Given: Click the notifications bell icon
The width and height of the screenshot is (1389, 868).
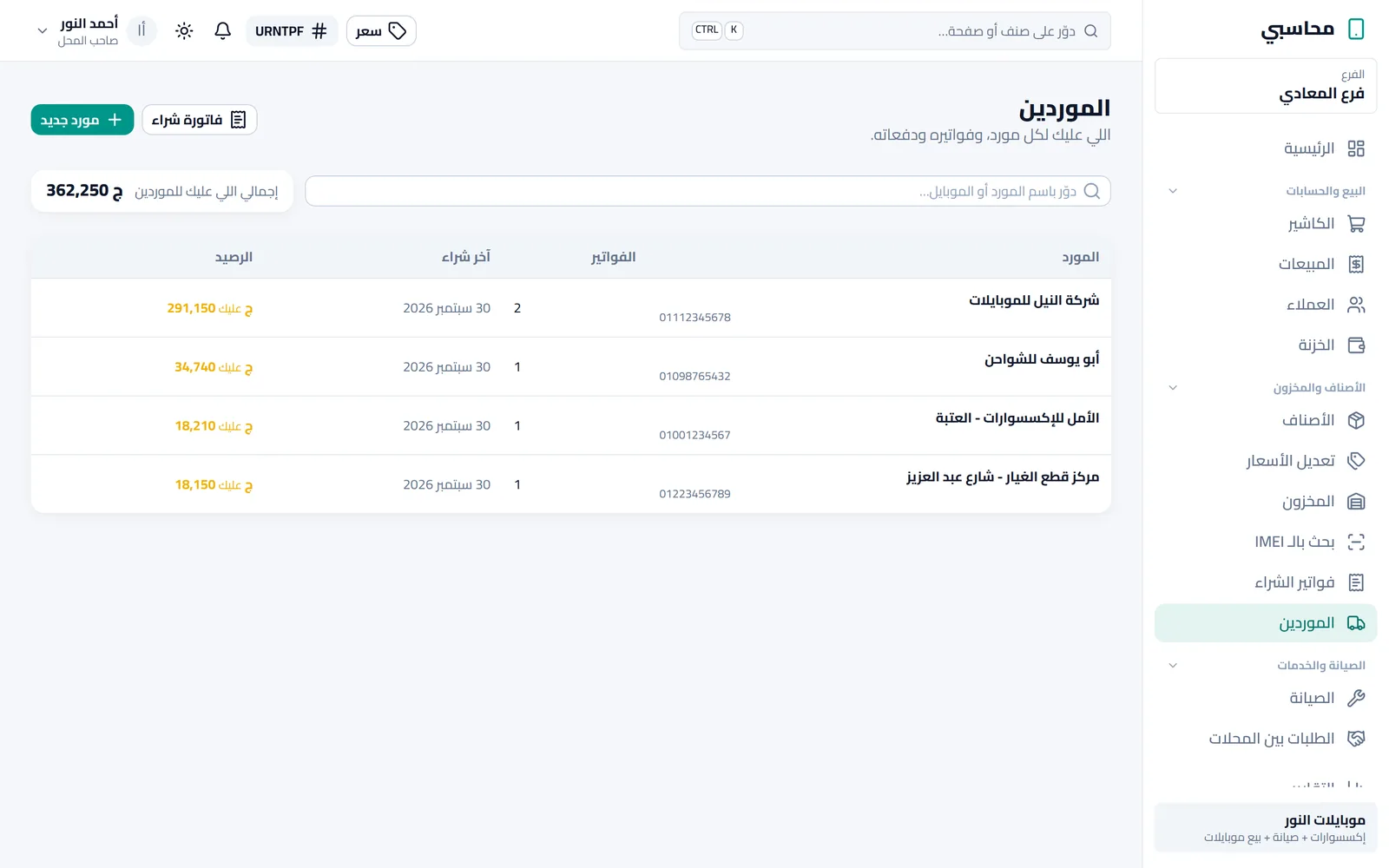Looking at the screenshot, I should click(222, 31).
